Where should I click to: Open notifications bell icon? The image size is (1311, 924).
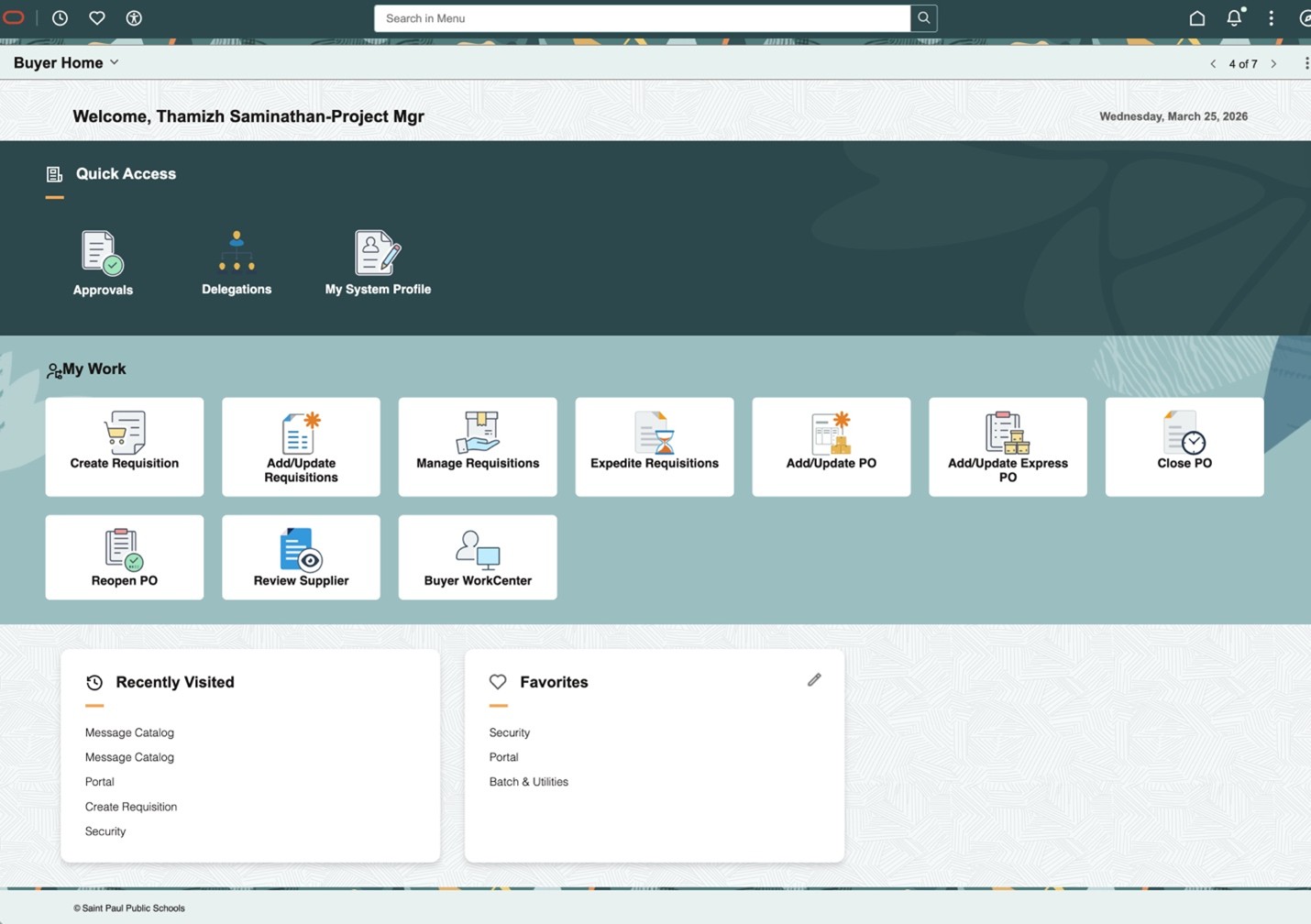coord(1234,17)
